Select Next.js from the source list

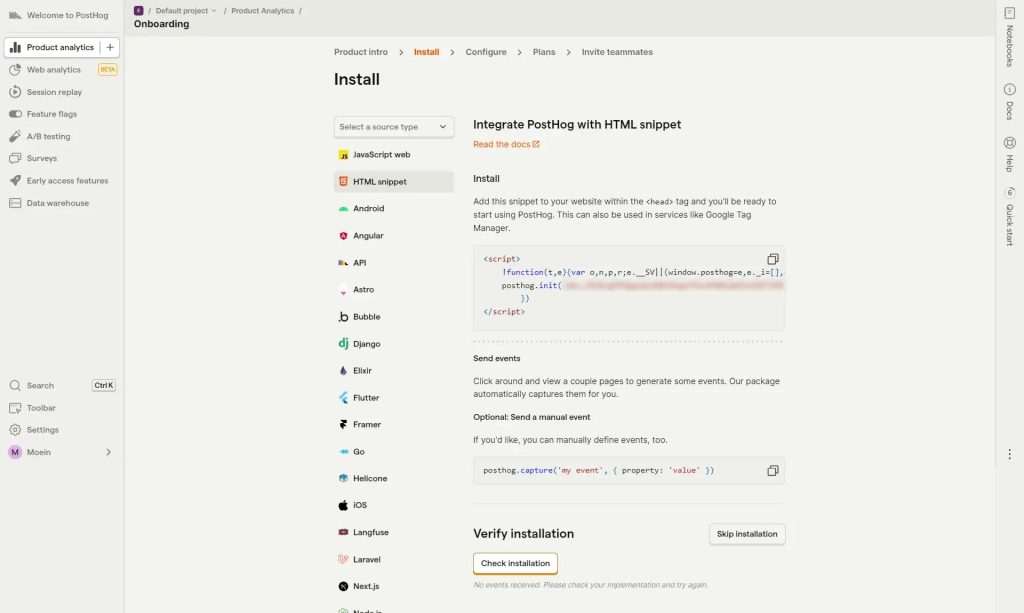(x=394, y=586)
